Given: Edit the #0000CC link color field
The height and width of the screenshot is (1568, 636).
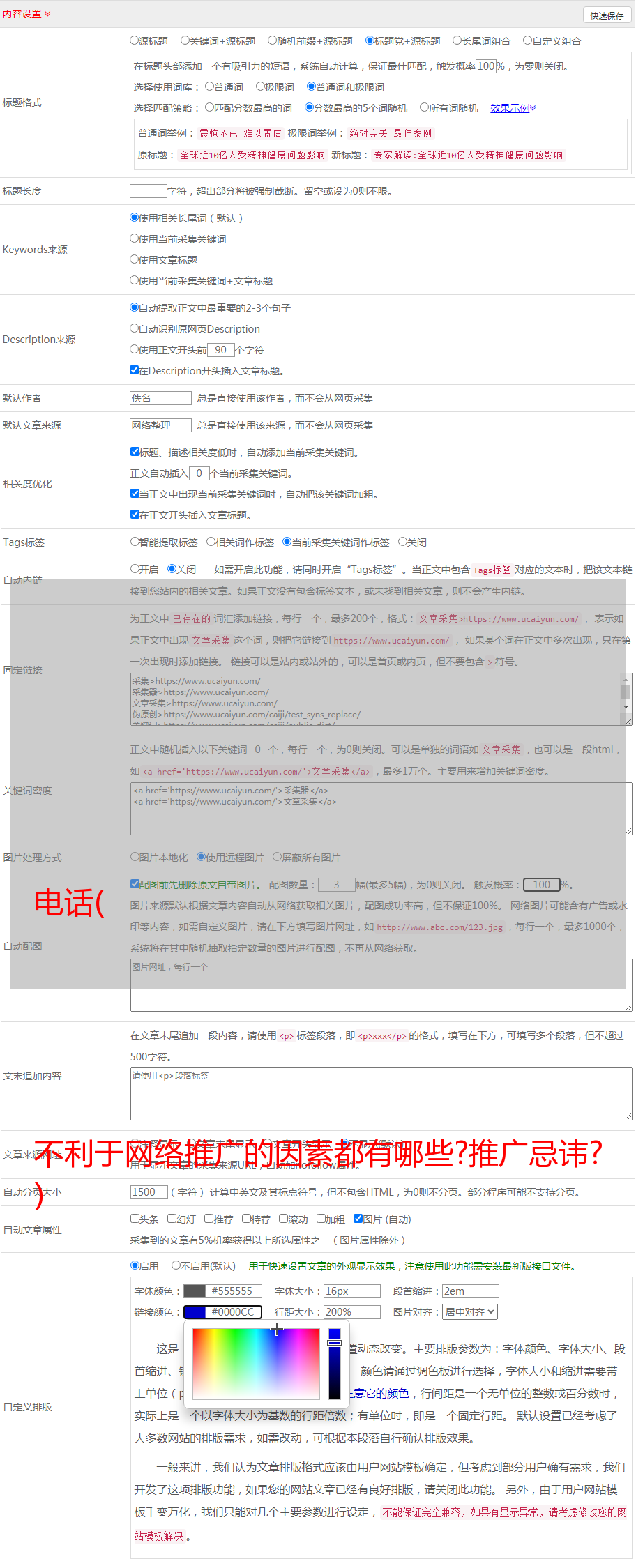Looking at the screenshot, I should (x=234, y=1312).
